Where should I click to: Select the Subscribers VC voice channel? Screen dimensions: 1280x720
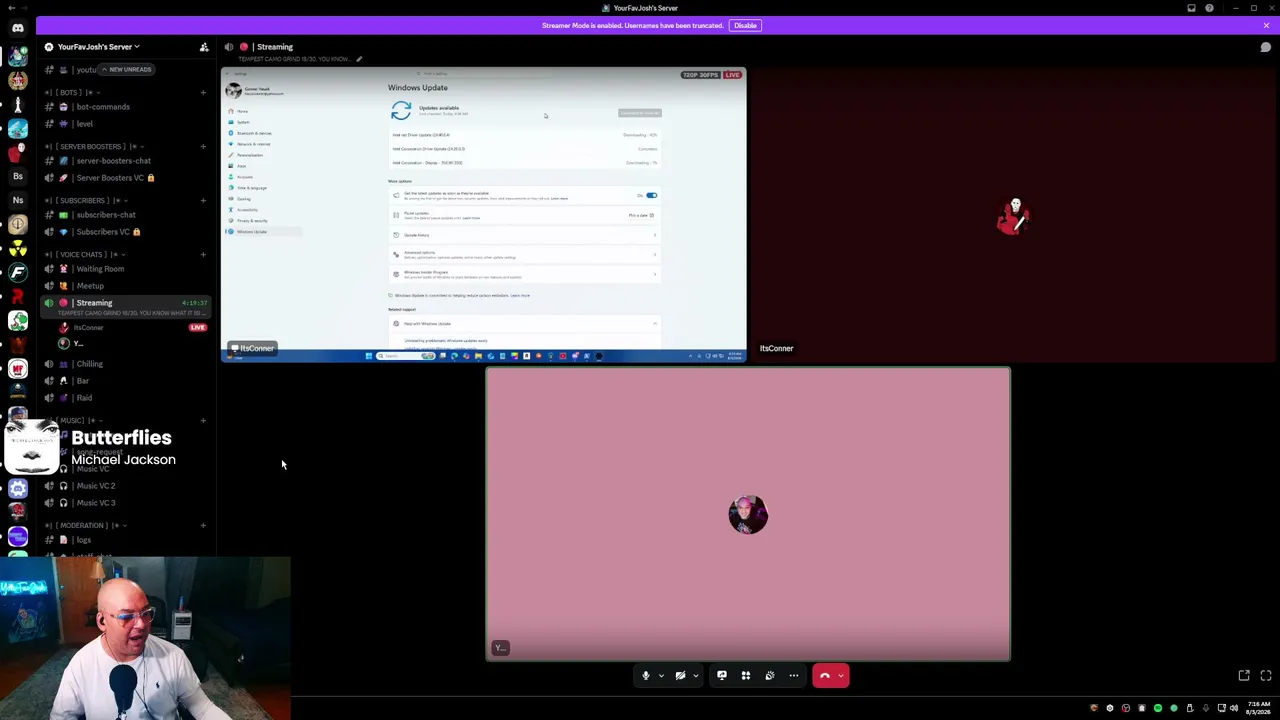[x=125, y=232]
